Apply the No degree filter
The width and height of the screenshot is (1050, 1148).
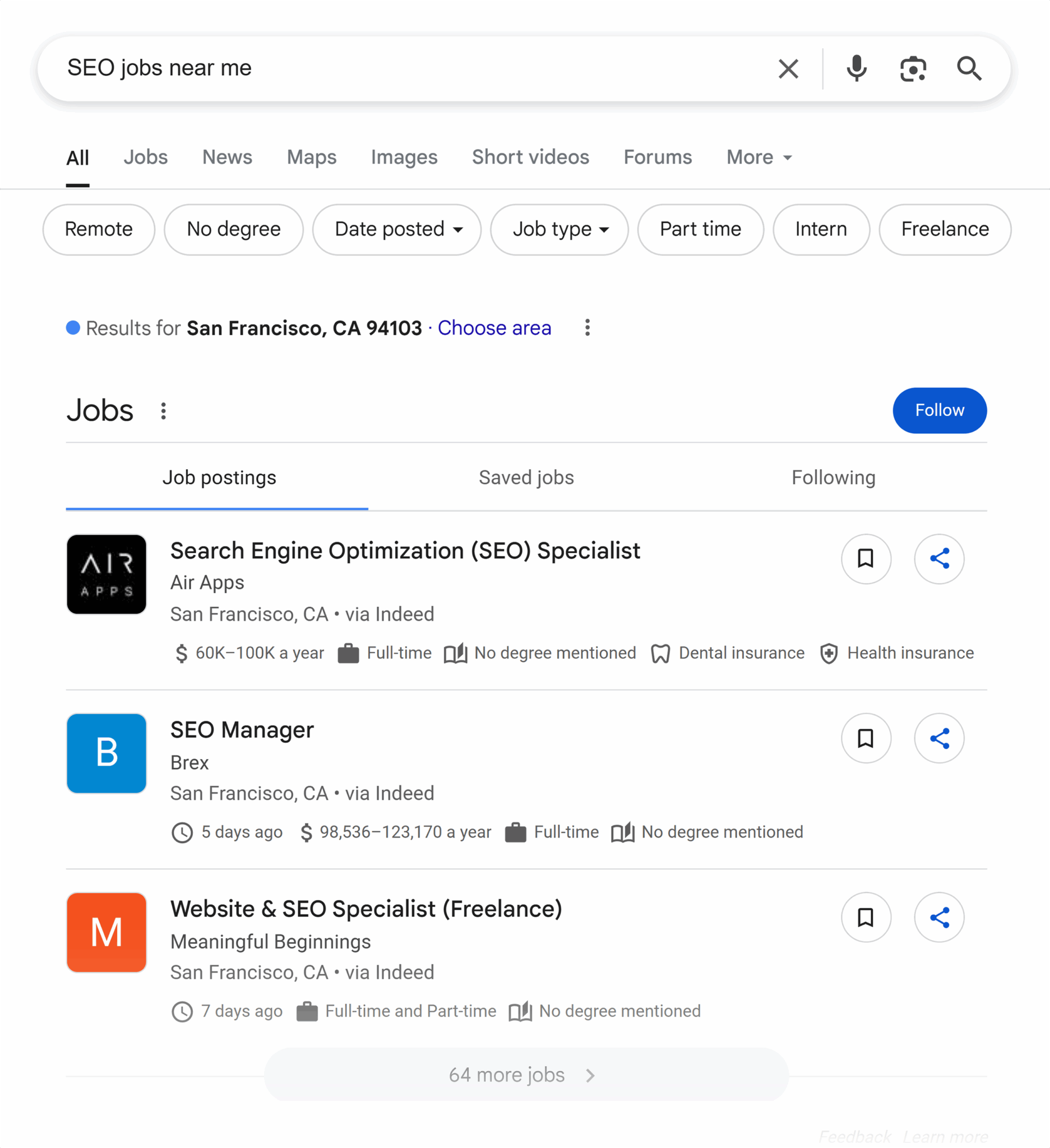233,229
